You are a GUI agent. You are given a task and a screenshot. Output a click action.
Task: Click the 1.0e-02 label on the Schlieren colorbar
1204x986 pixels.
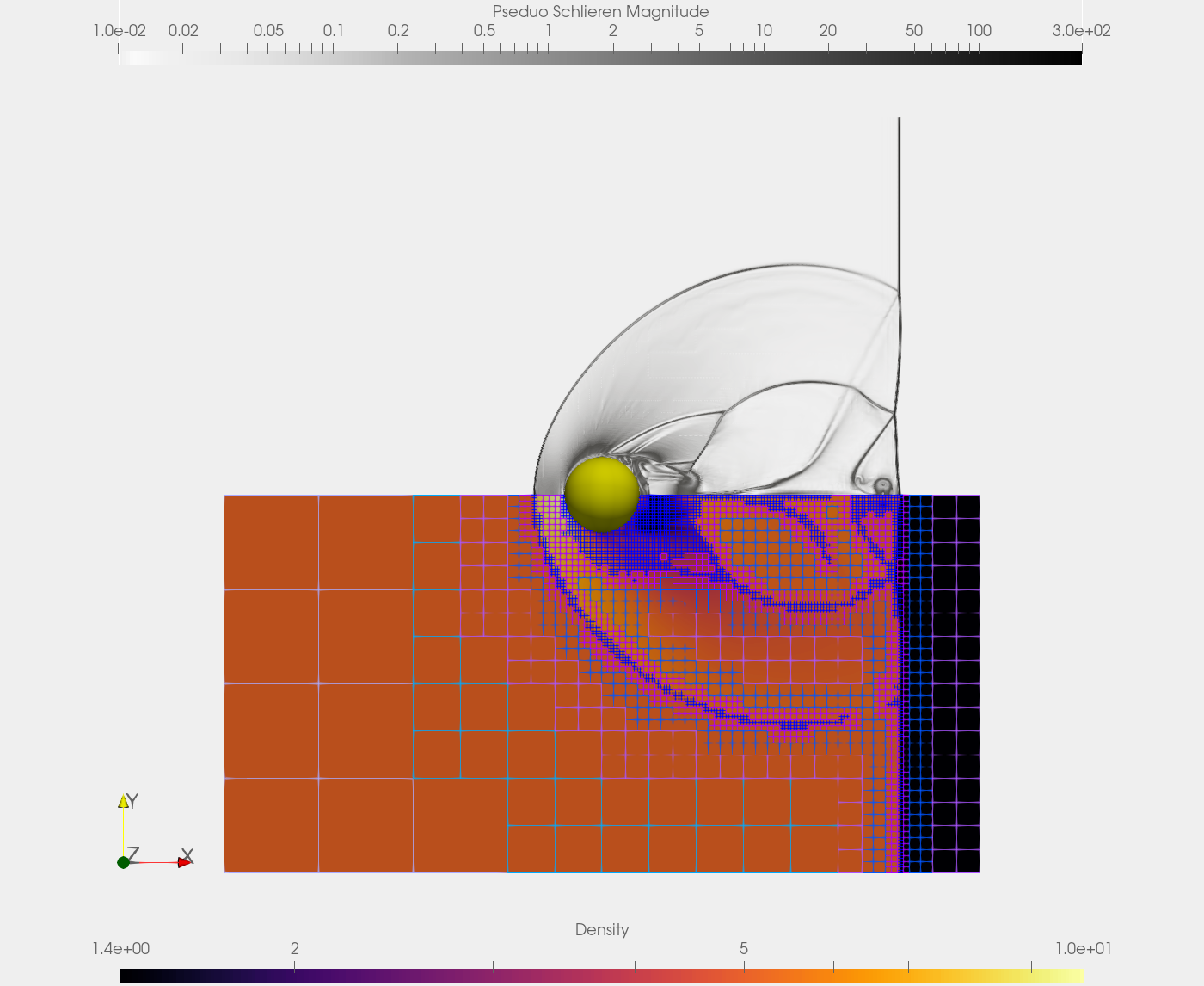pyautogui.click(x=120, y=30)
